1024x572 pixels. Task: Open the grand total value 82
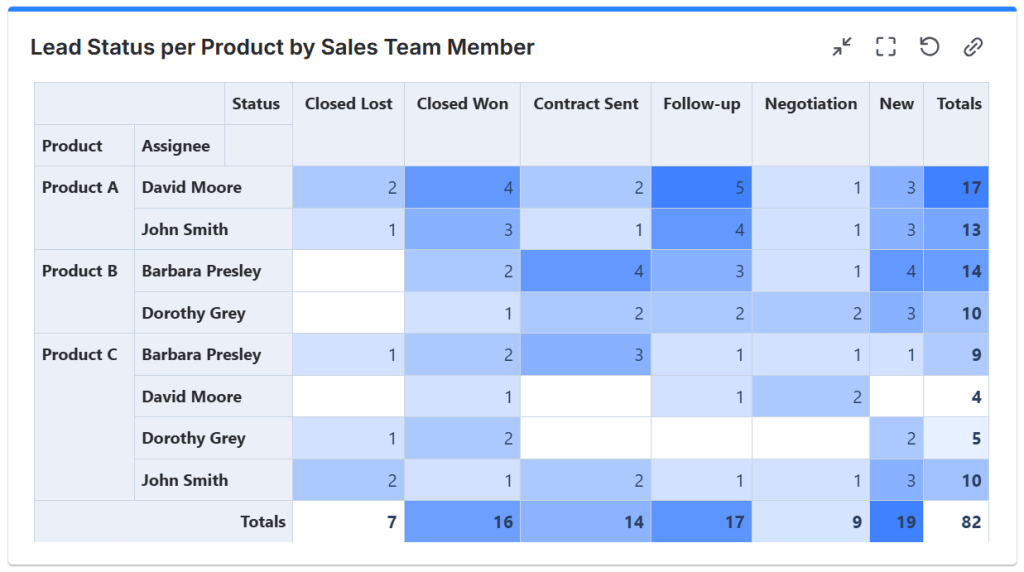pos(970,522)
